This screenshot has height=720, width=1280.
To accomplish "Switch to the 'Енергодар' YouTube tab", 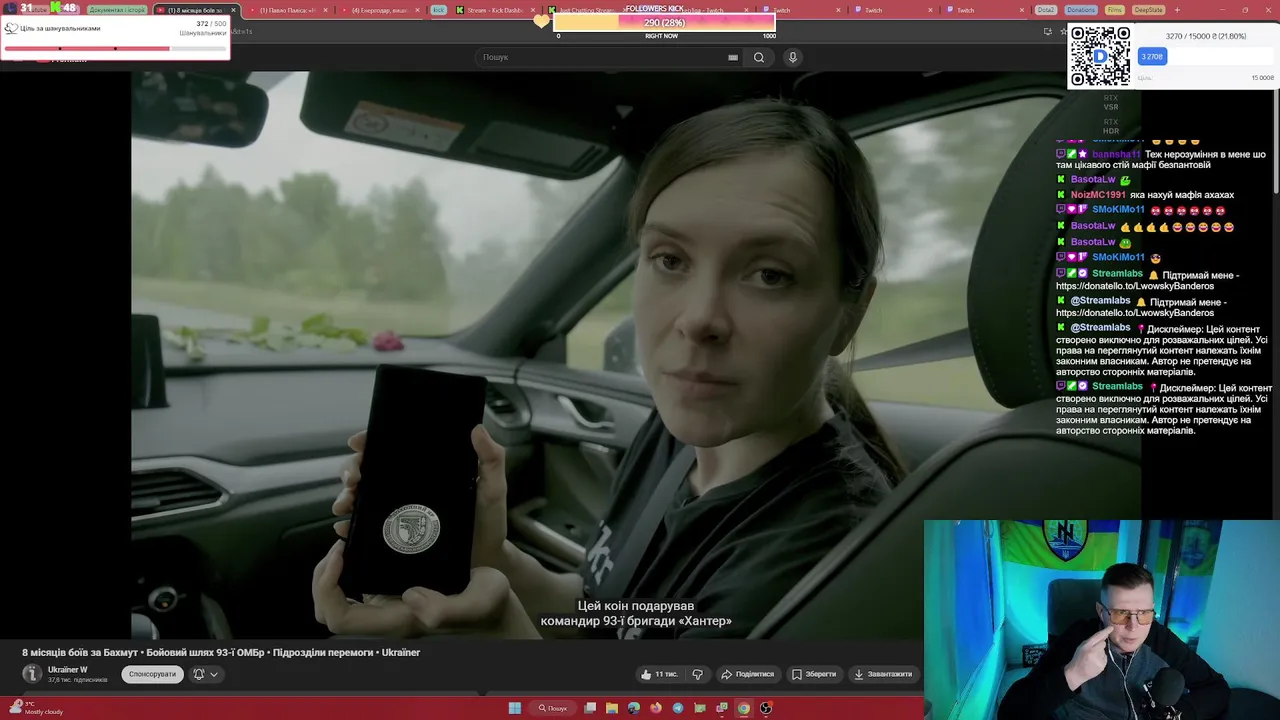I will 378,10.
